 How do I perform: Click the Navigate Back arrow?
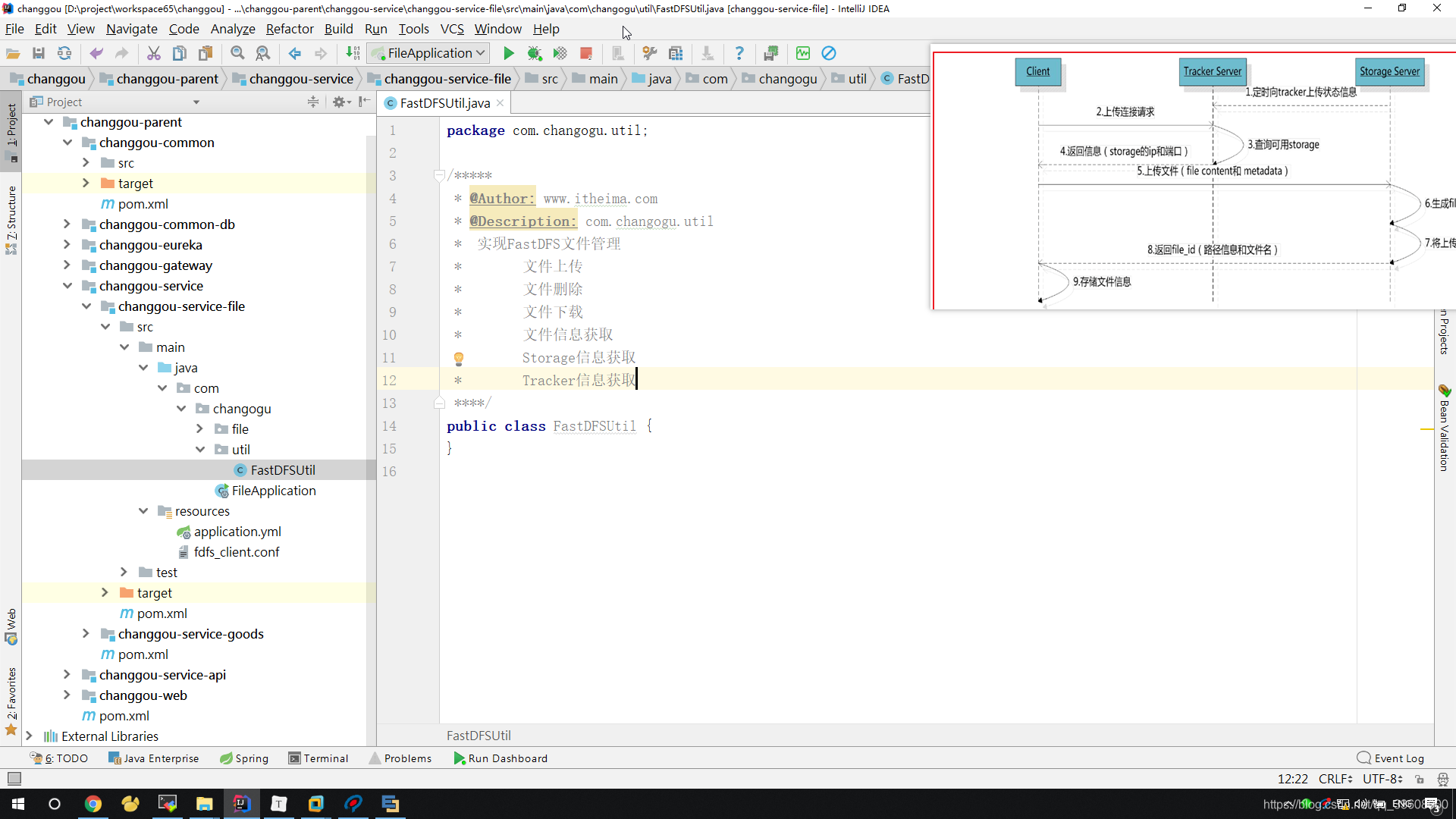tap(295, 54)
